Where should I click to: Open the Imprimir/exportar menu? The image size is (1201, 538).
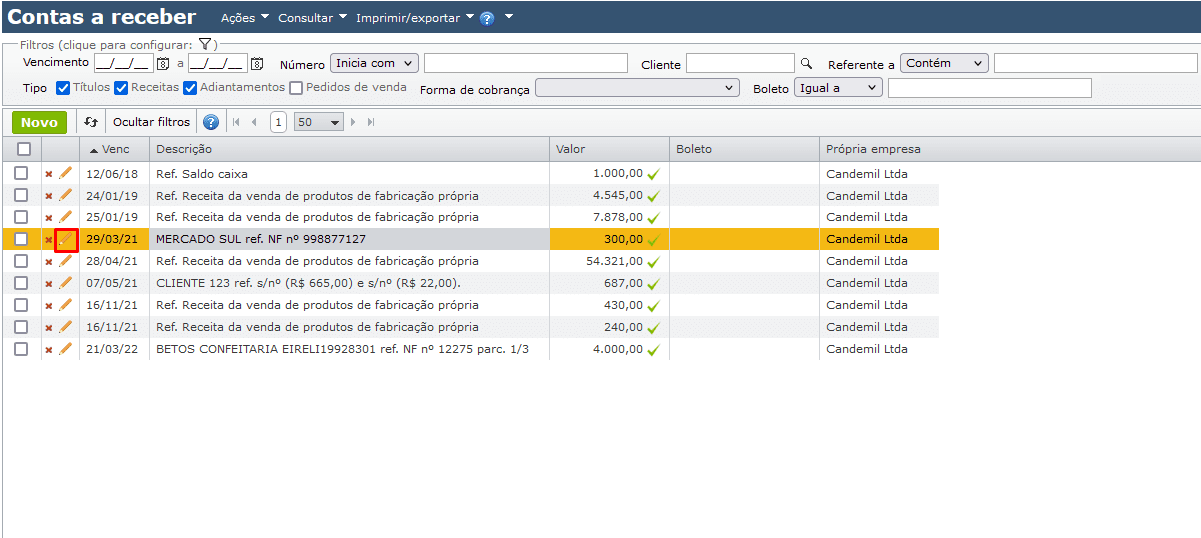[x=414, y=18]
